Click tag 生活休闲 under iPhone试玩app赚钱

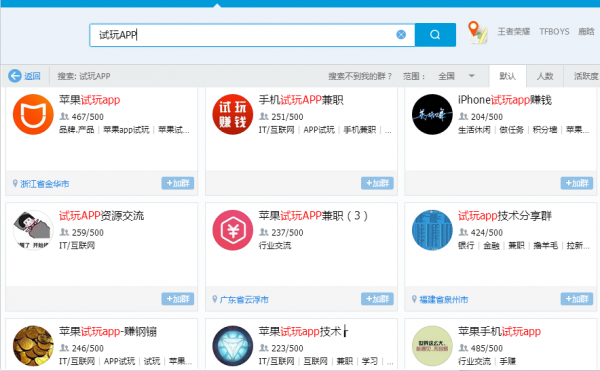pos(474,130)
